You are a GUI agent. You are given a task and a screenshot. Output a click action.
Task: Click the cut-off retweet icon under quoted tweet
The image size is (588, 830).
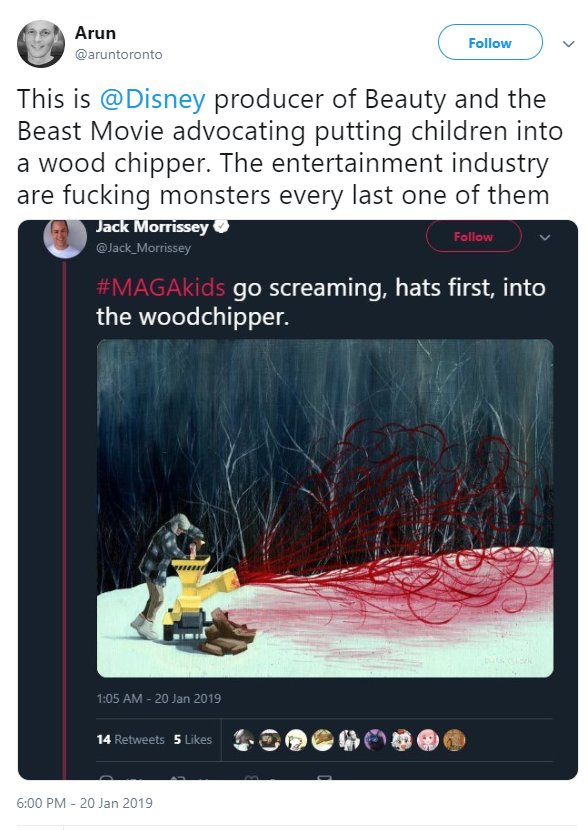point(177,777)
